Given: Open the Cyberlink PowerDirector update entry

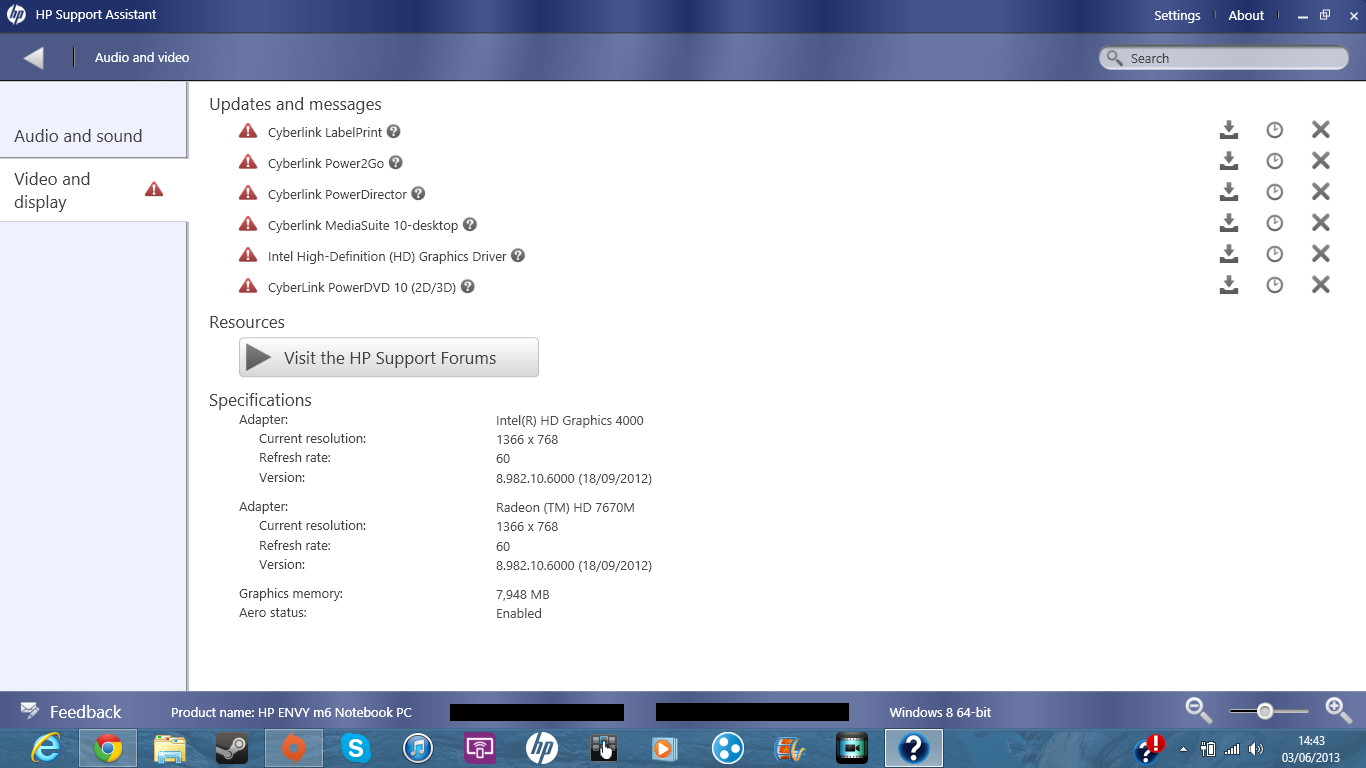Looking at the screenshot, I should [337, 194].
